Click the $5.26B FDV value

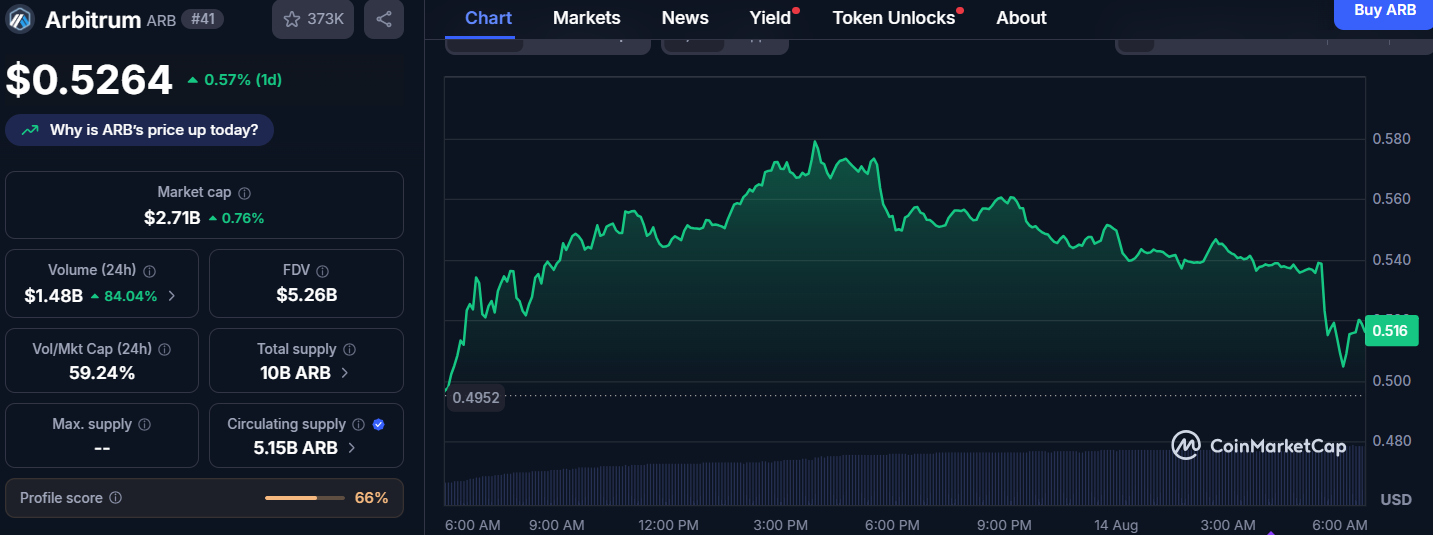(x=306, y=296)
